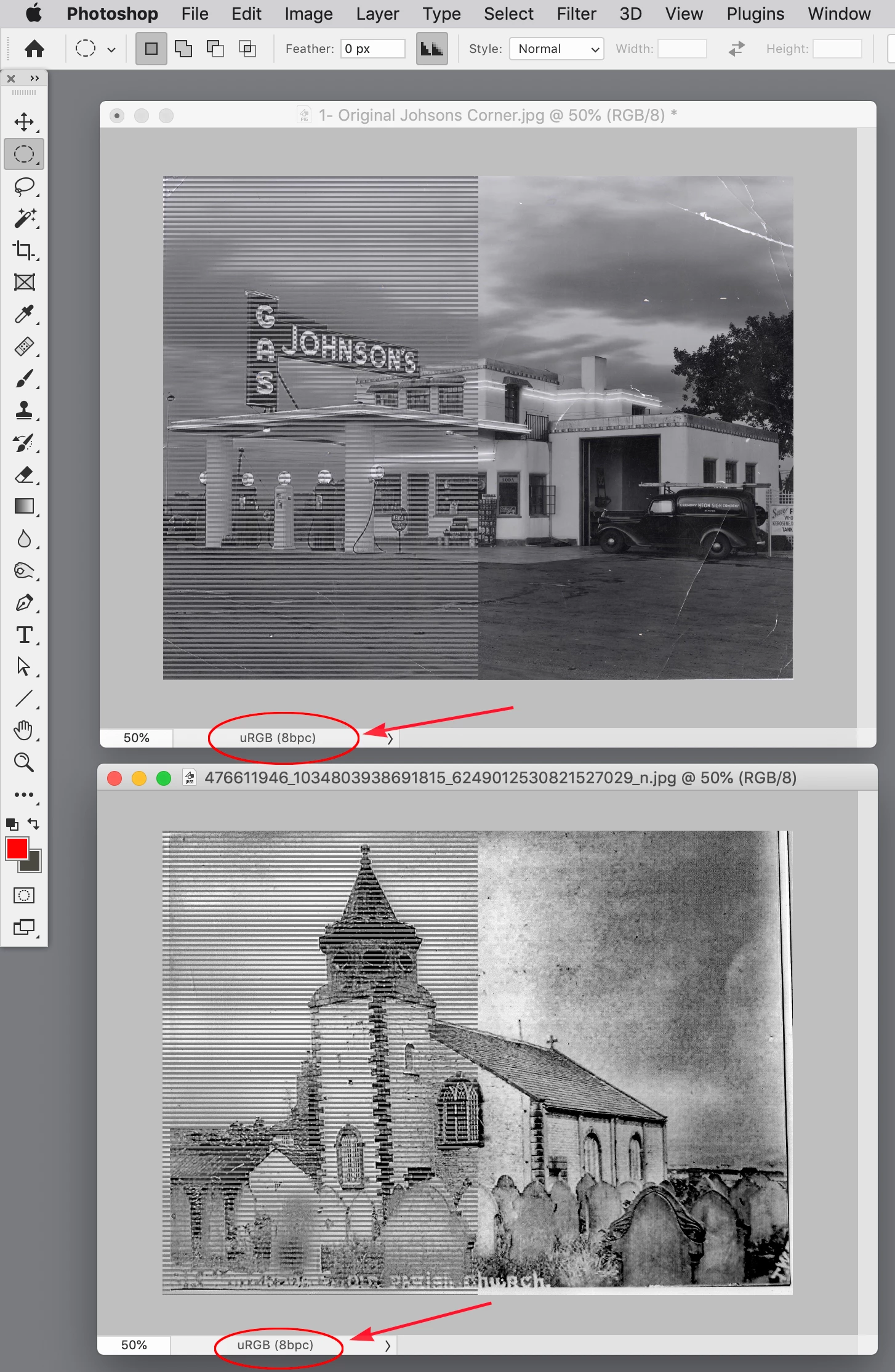Image resolution: width=895 pixels, height=1372 pixels.
Task: Open the Window menu
Action: (x=839, y=14)
